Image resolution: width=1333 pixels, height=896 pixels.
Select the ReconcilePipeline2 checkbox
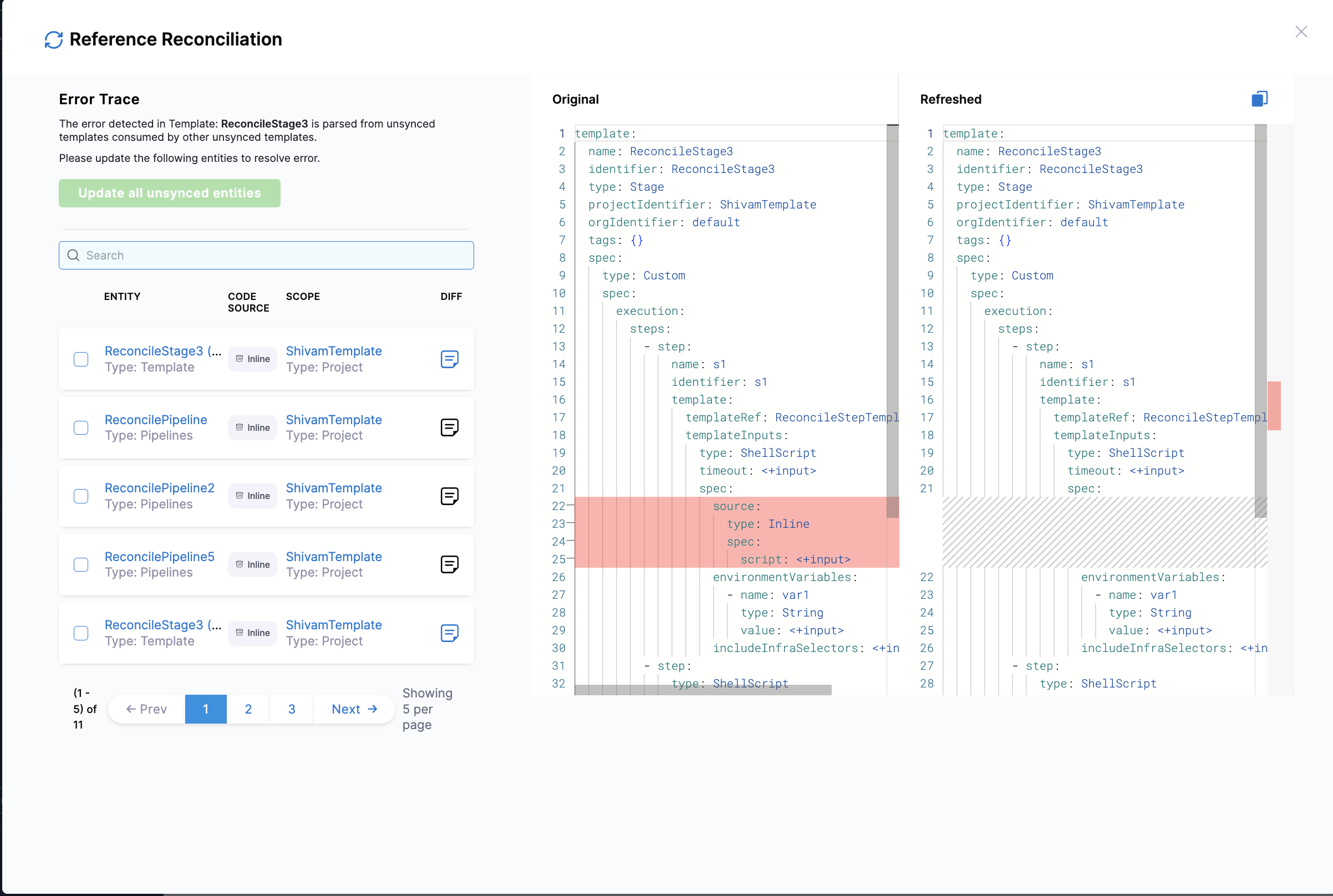point(81,496)
